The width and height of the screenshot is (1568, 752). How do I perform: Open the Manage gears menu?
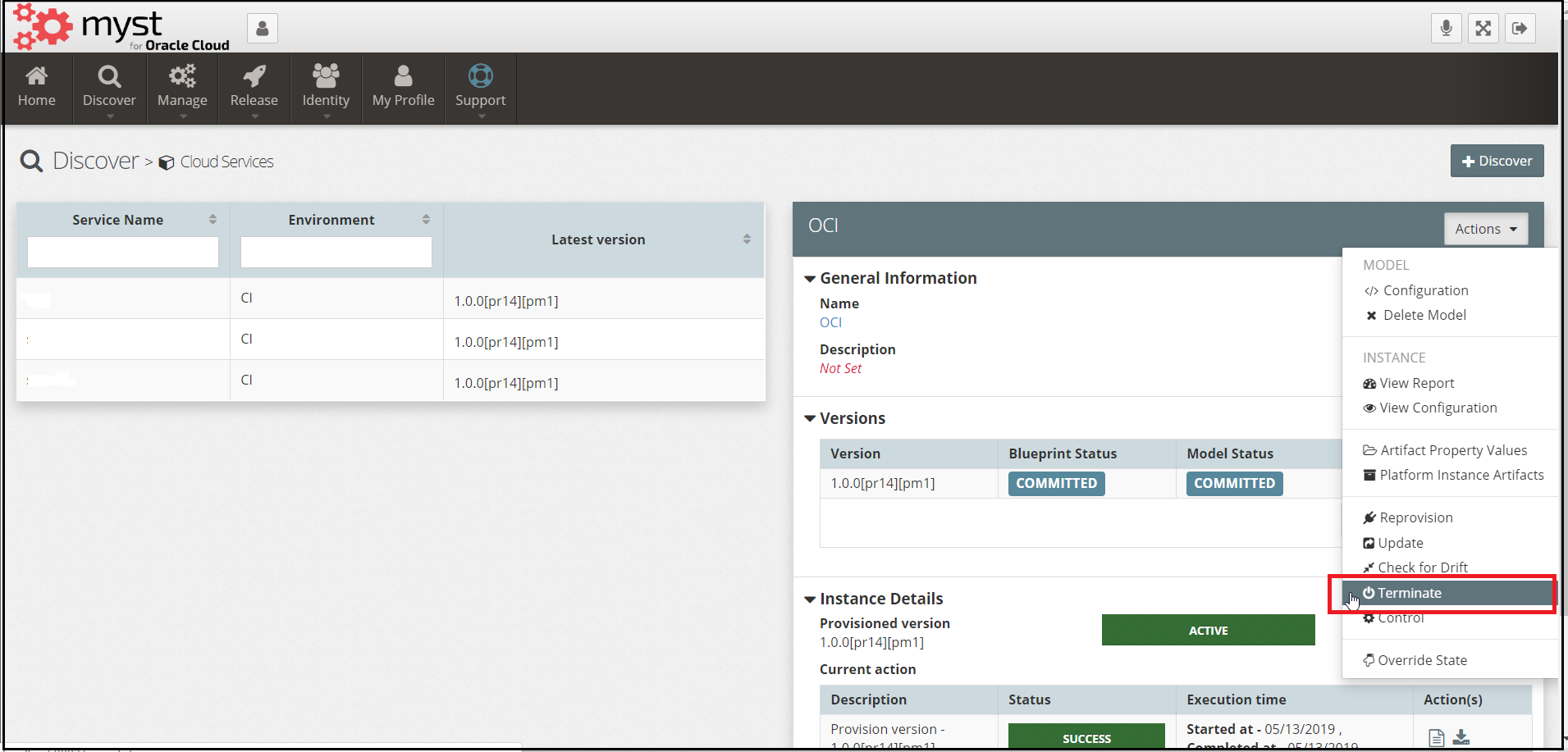click(182, 87)
